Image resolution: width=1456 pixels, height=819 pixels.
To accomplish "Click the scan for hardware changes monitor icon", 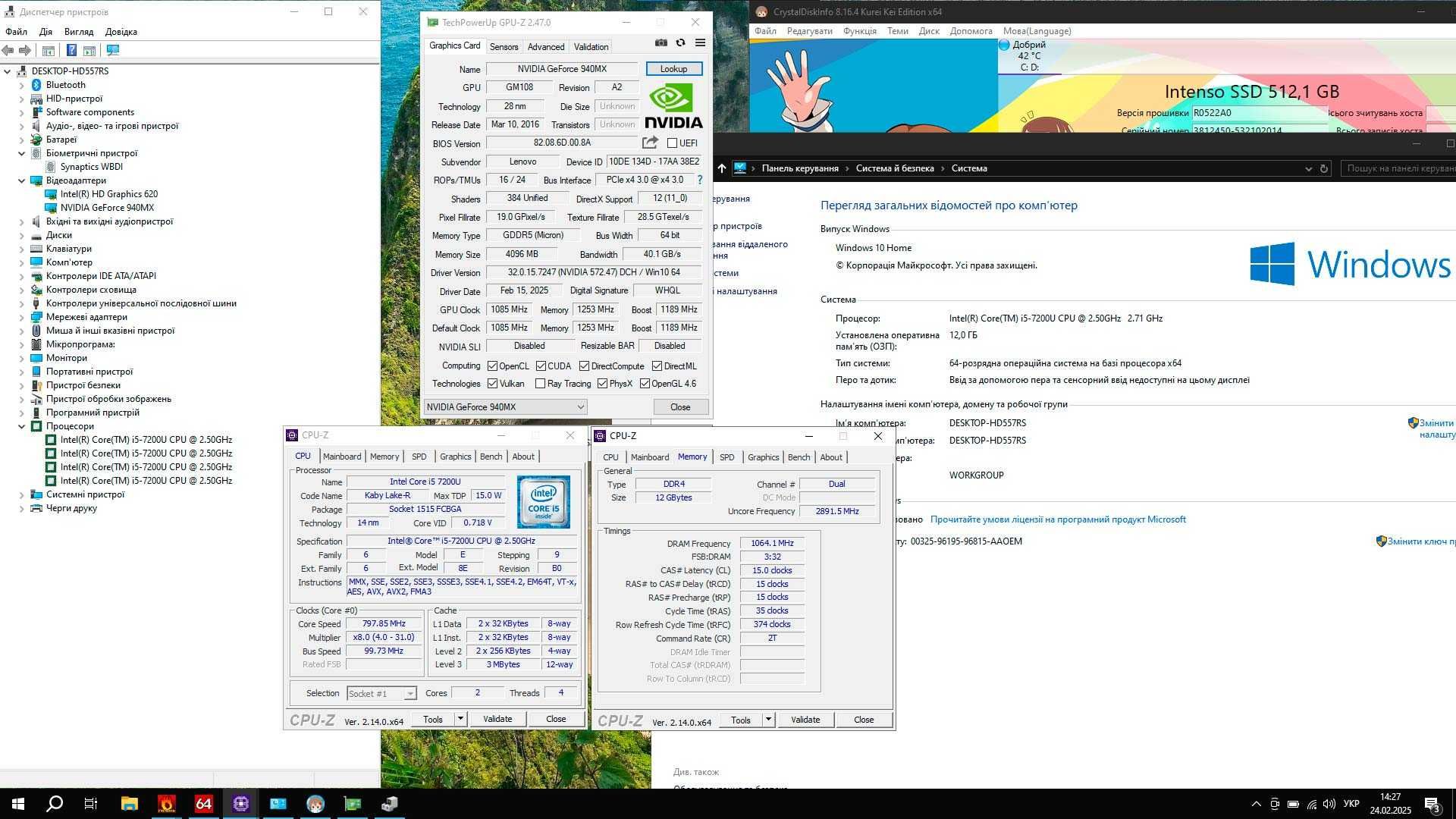I will pos(113,50).
